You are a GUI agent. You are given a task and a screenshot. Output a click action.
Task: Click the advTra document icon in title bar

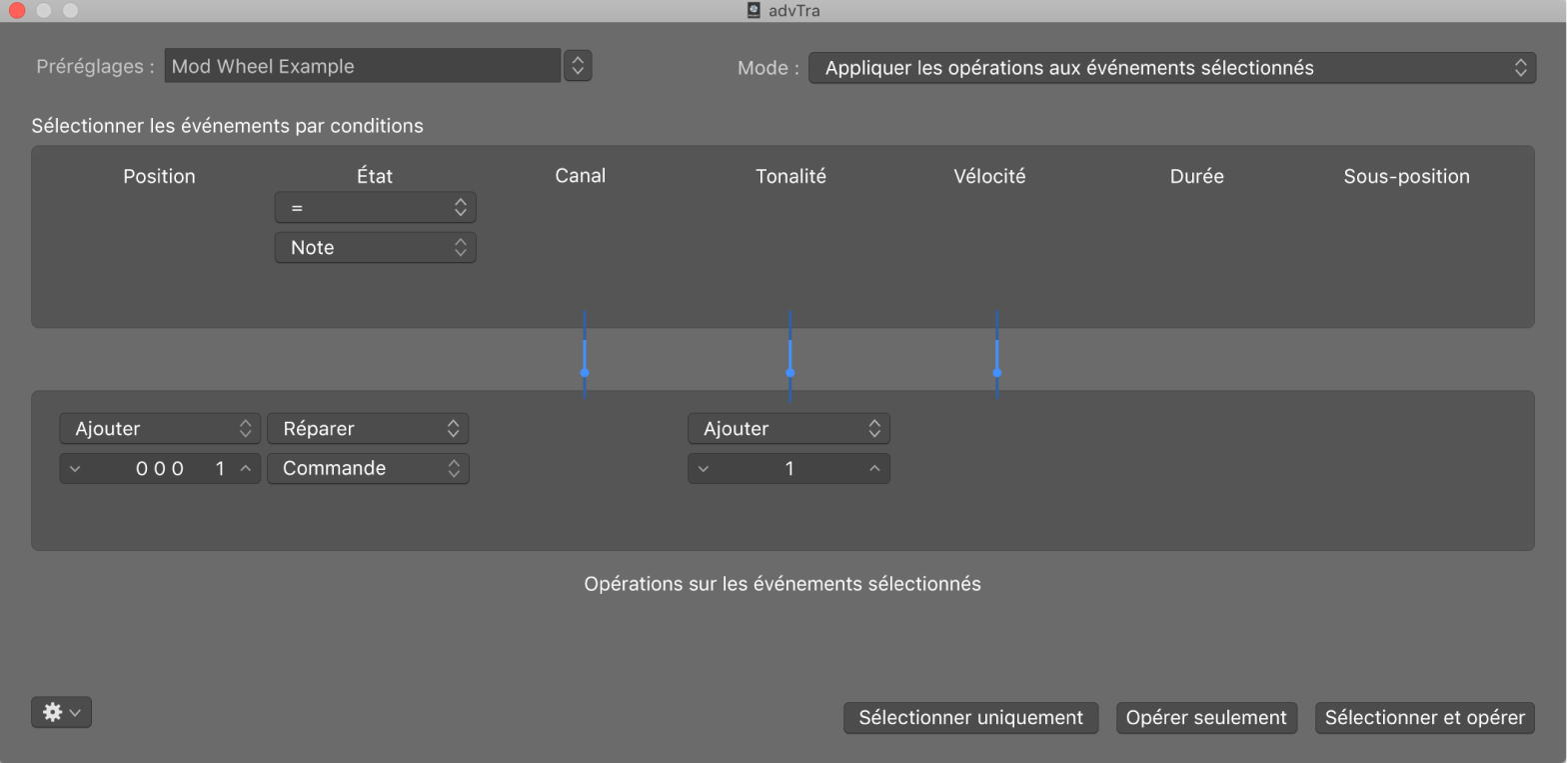coord(754,10)
